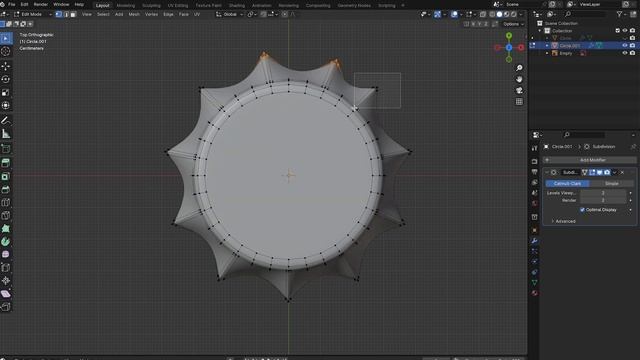This screenshot has height=360, width=640.
Task: Open the shading options dropdown arrow
Action: tap(521, 14)
